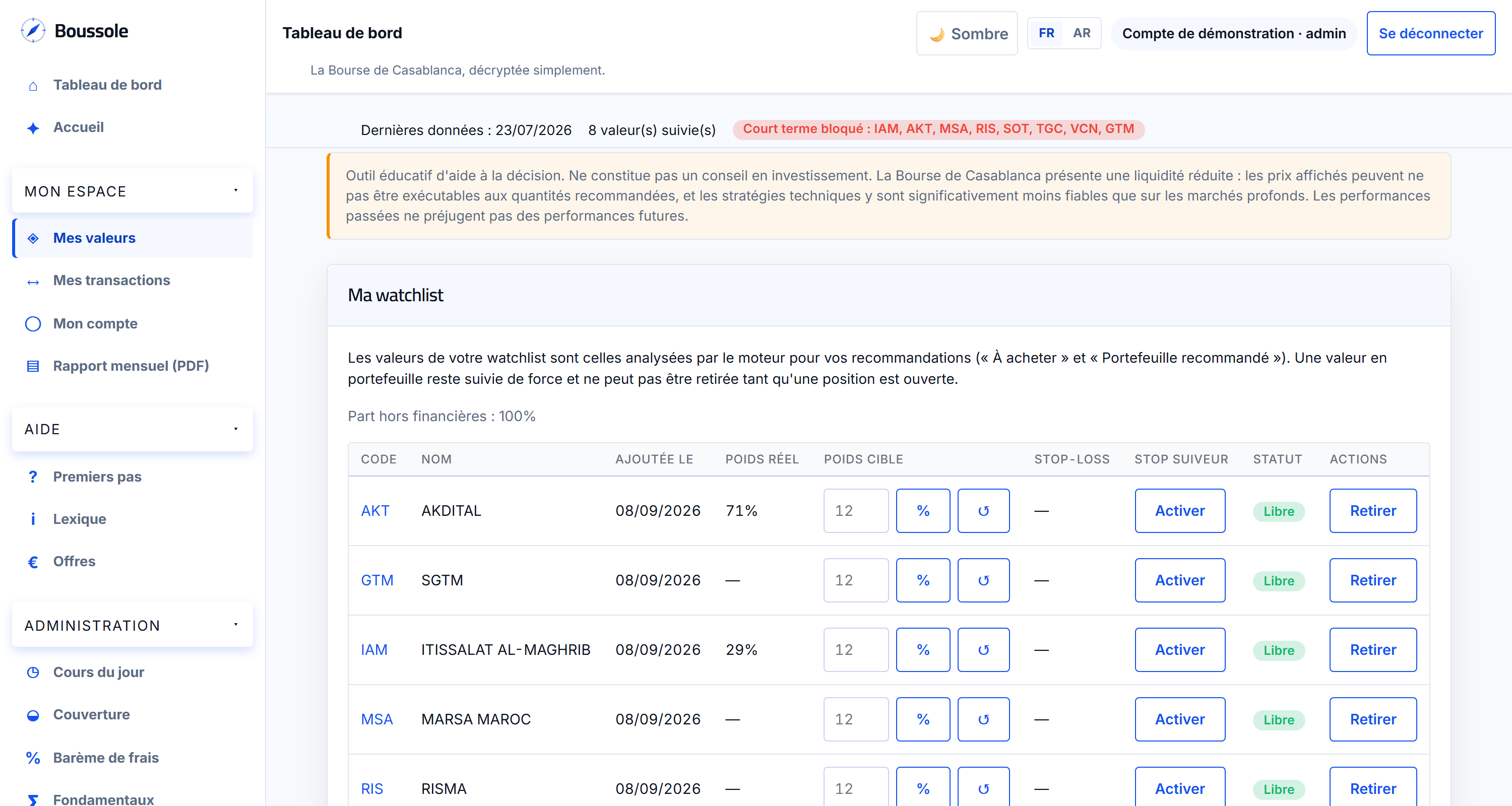Open the Lexique help page
This screenshot has height=806, width=1512.
click(132, 519)
